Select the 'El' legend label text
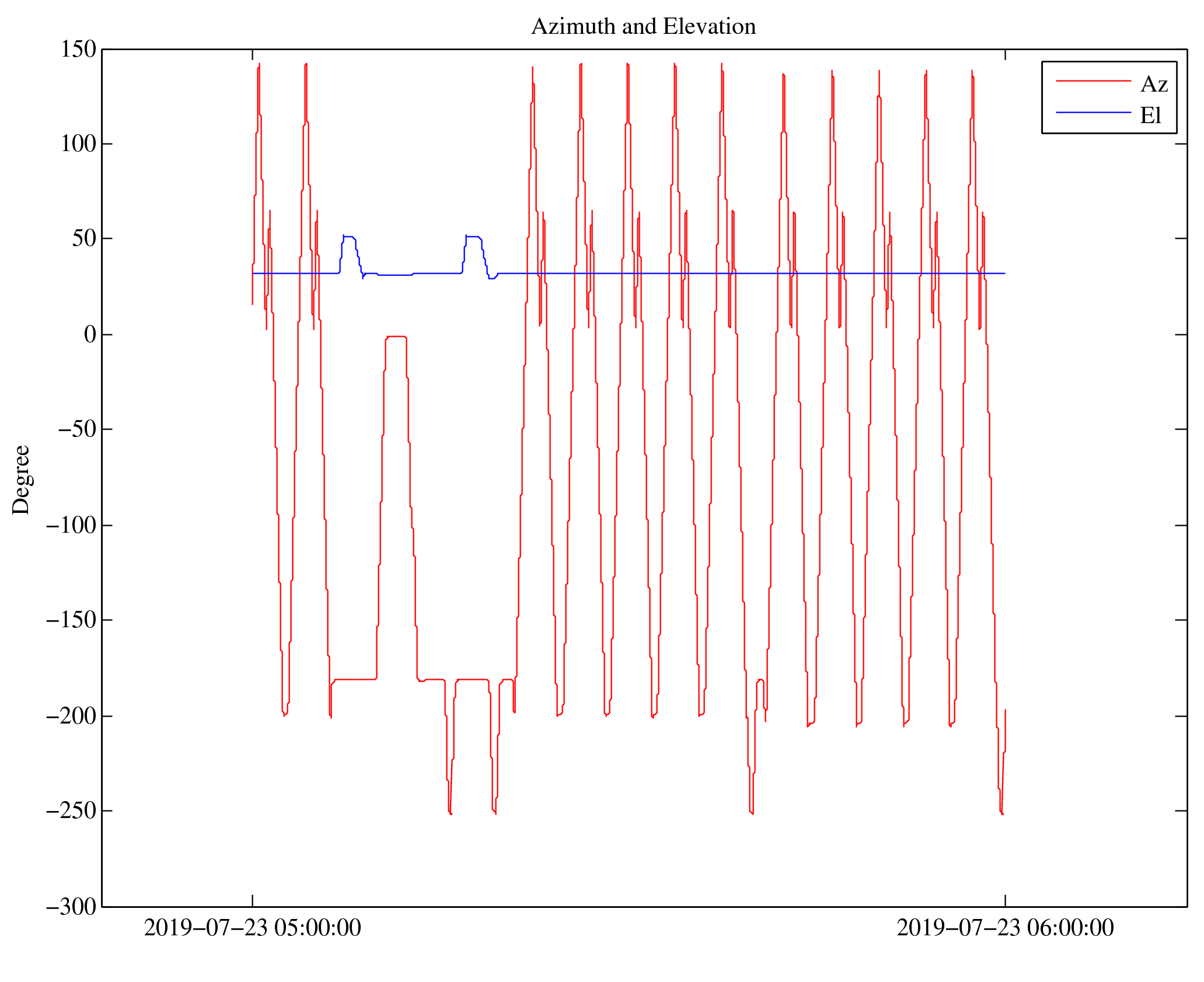Viewport: 1204px width, 982px height. [x=1150, y=116]
